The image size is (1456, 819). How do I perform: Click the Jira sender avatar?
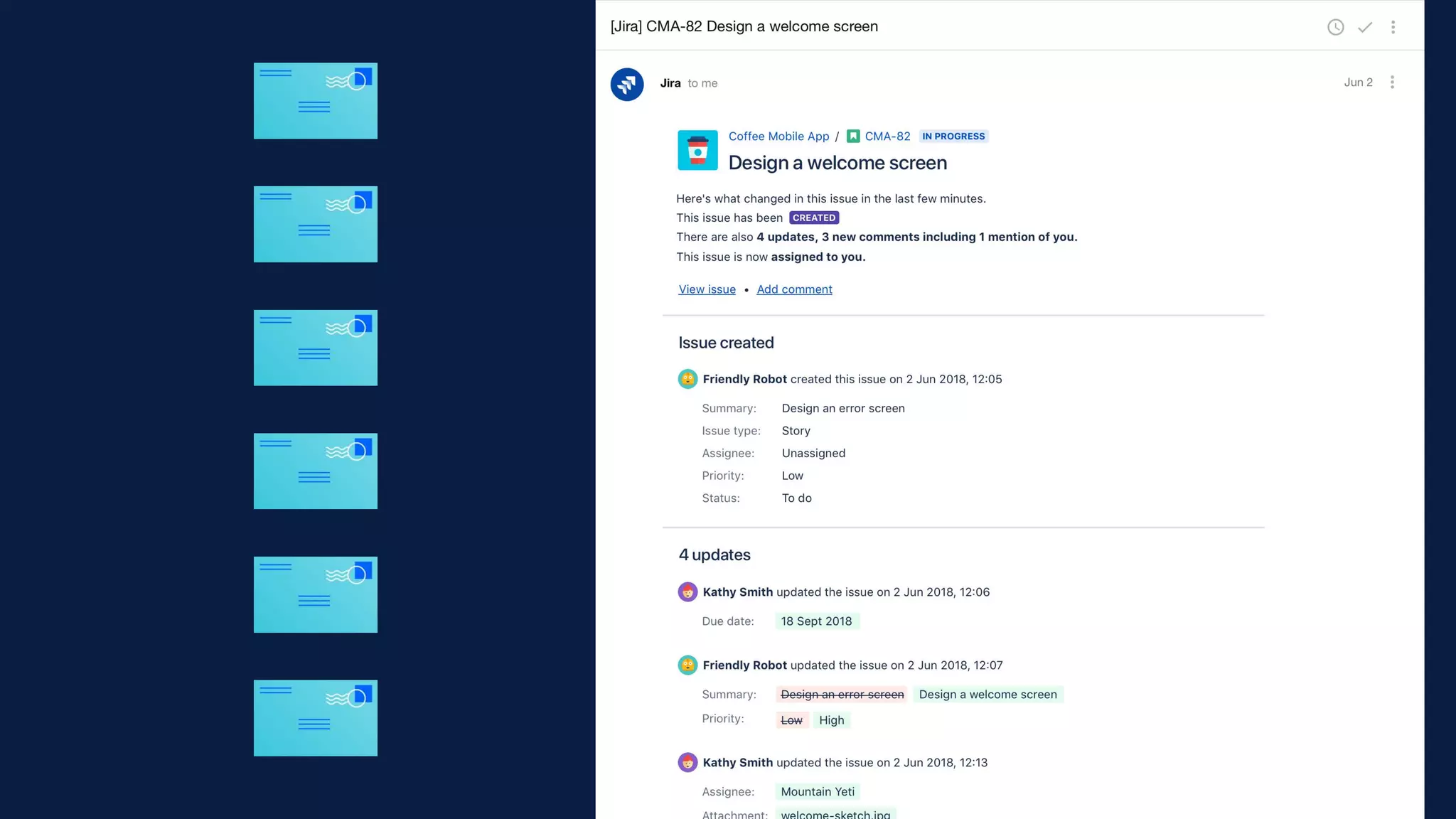point(627,84)
